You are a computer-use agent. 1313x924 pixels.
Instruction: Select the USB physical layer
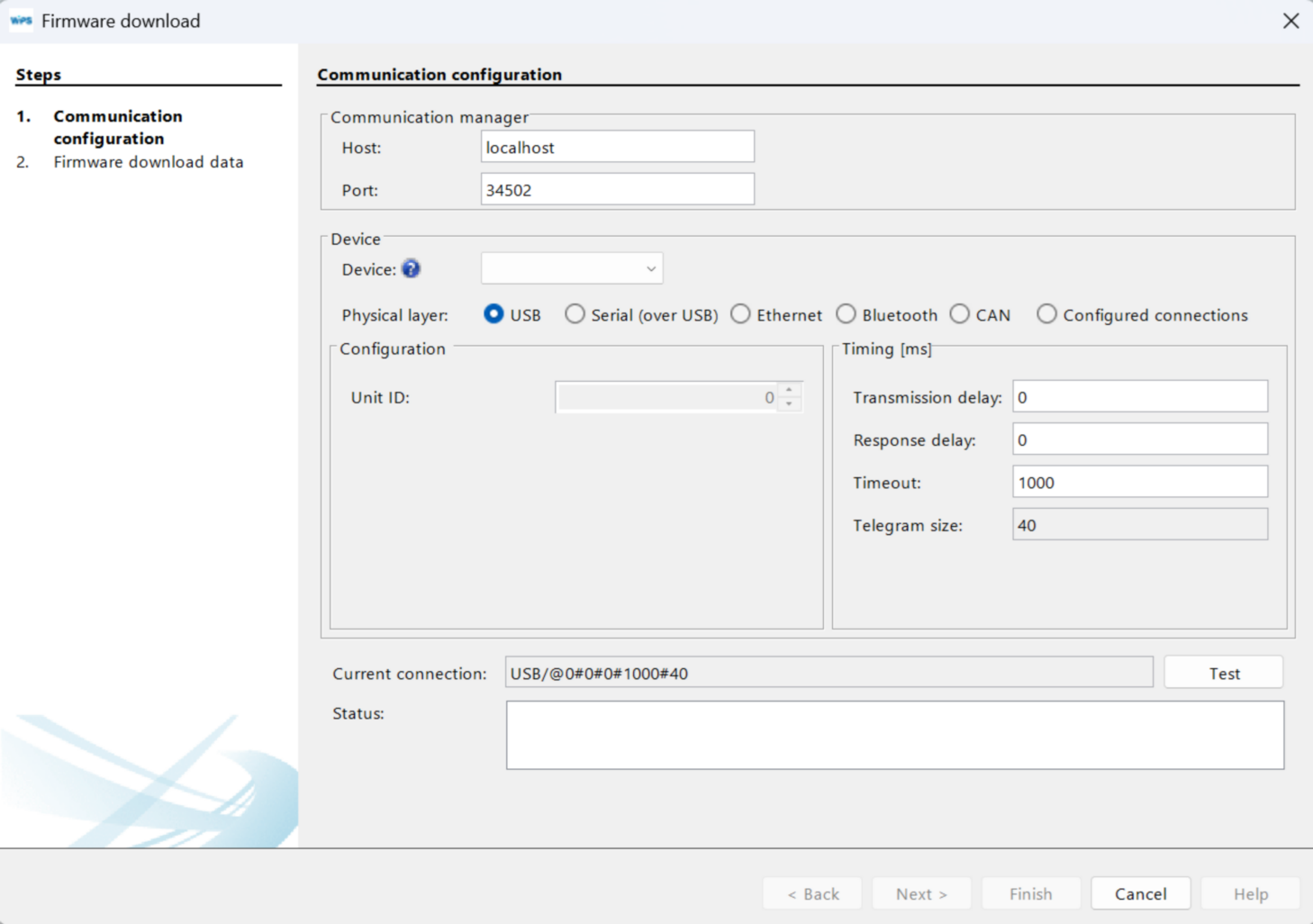tap(494, 313)
